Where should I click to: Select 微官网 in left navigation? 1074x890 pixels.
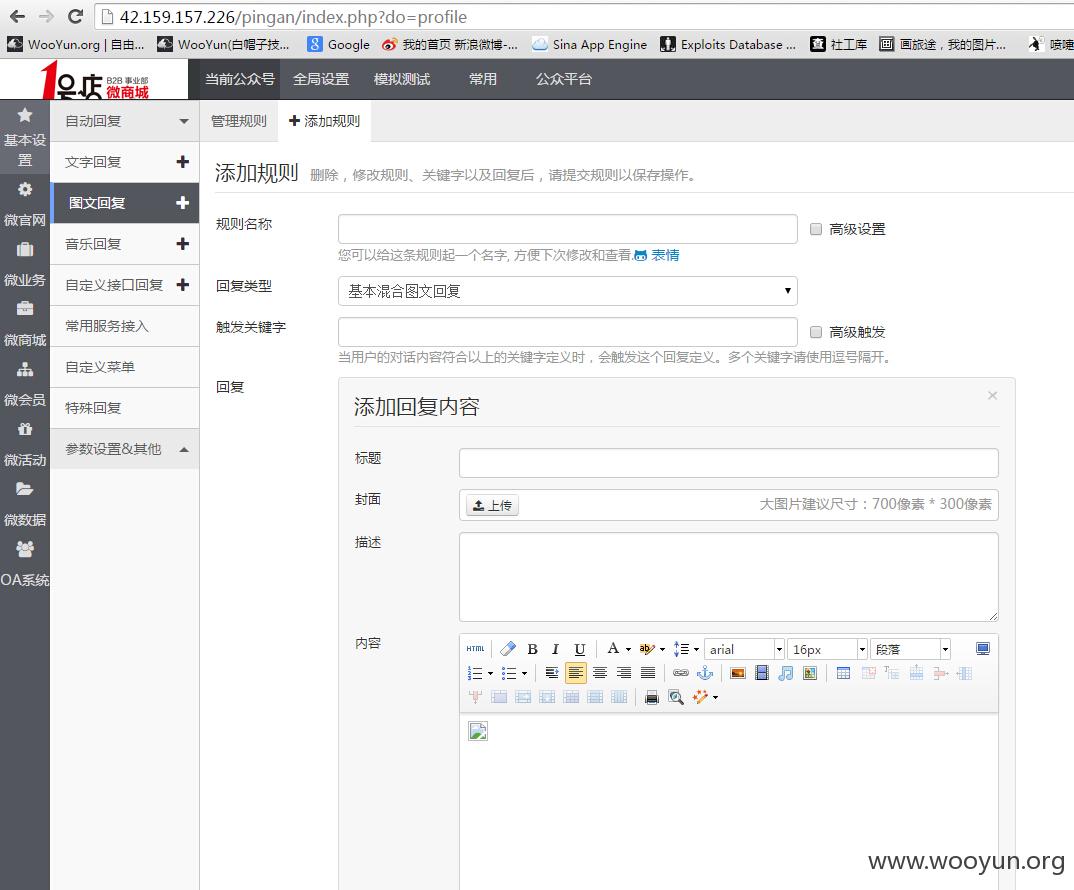(x=25, y=204)
